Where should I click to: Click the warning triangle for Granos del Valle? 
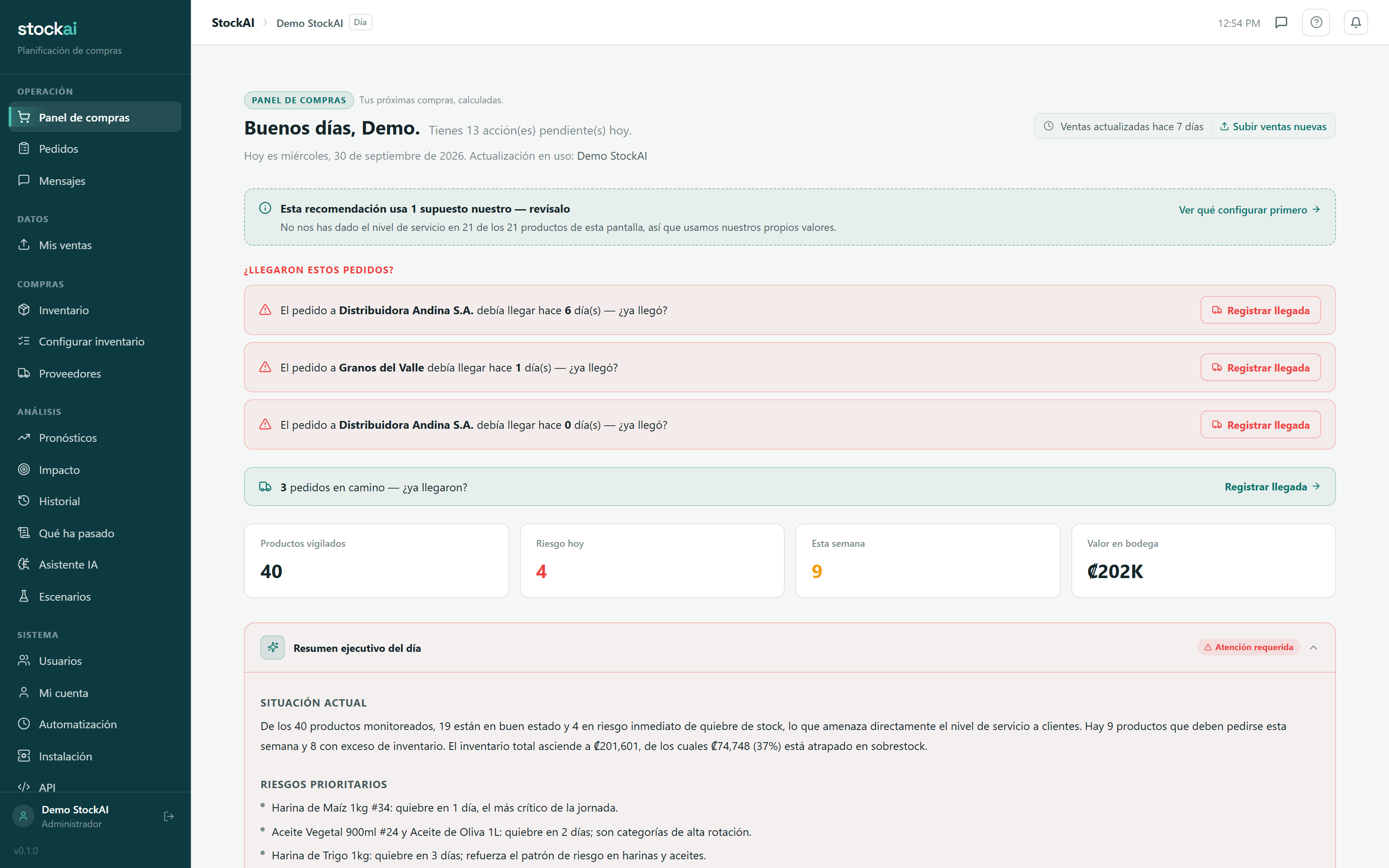pyautogui.click(x=265, y=367)
